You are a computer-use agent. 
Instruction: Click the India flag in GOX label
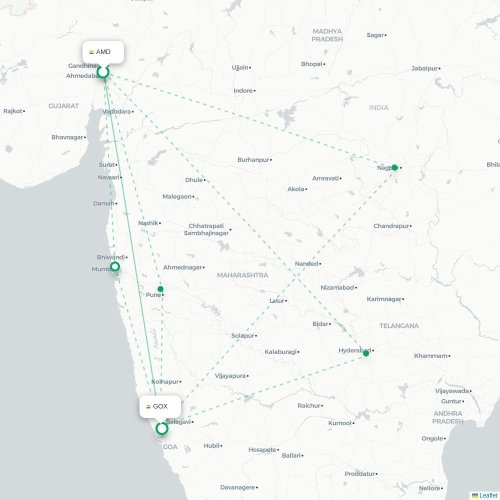(149, 407)
